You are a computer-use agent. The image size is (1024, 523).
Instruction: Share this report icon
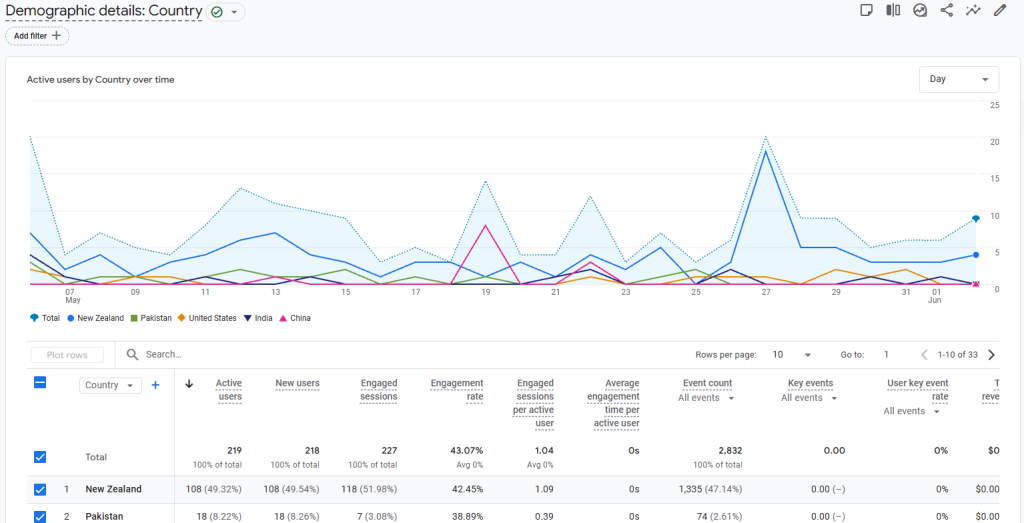coord(946,10)
